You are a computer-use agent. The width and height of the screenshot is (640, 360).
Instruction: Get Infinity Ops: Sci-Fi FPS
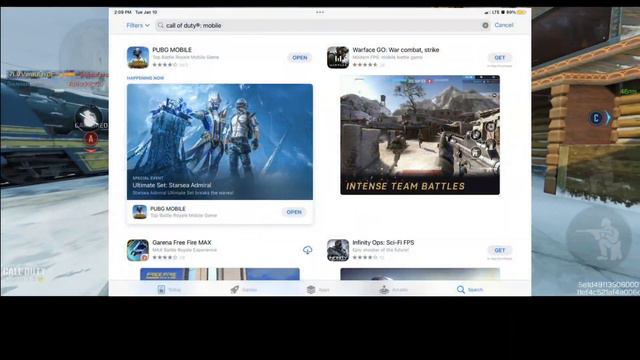click(x=500, y=250)
